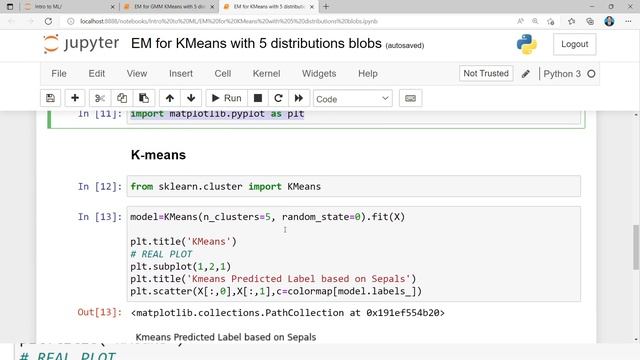Click the # REAL PLOT comment line
This screenshot has height=360, width=640.
[161, 254]
